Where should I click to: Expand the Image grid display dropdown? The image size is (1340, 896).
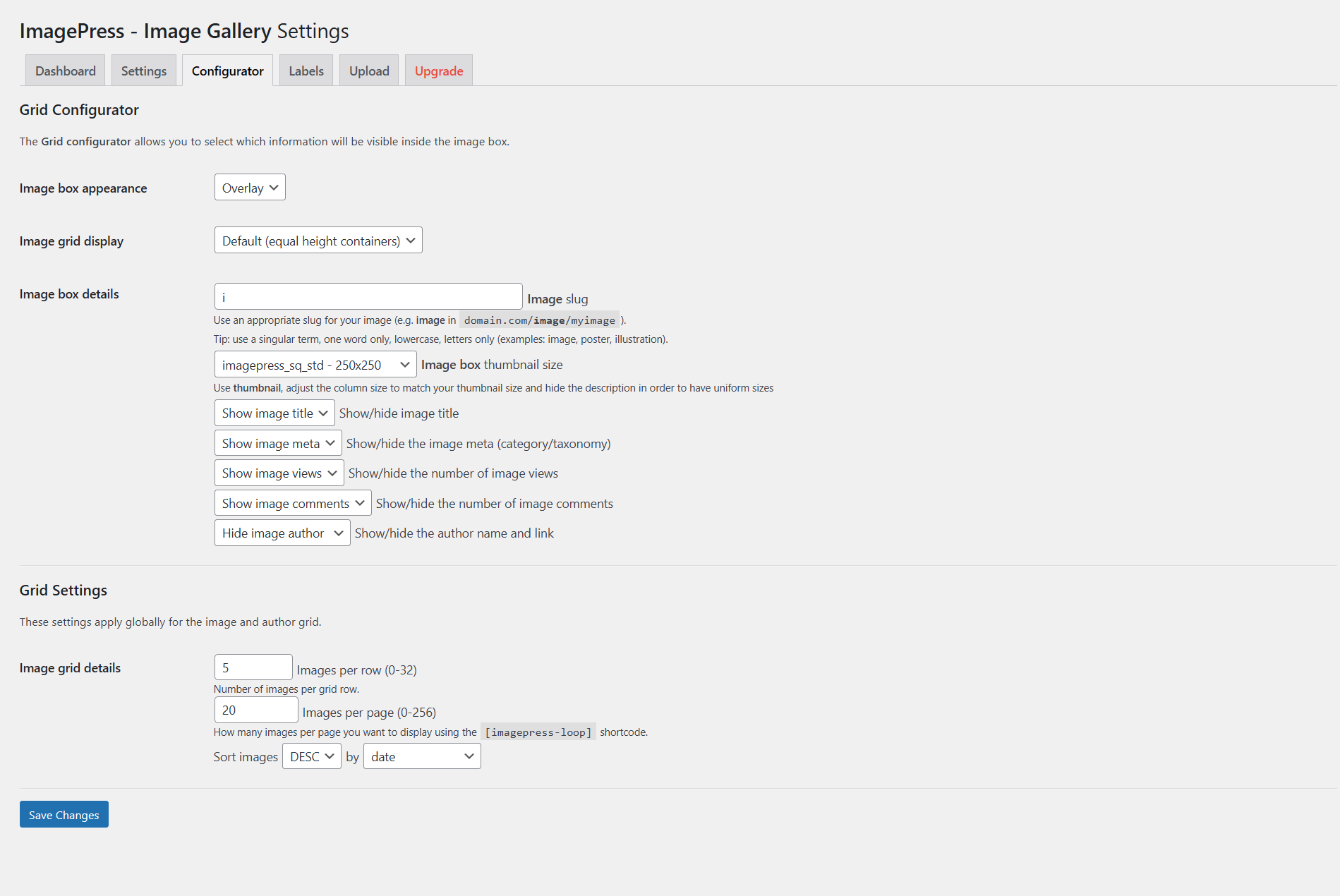tap(318, 241)
